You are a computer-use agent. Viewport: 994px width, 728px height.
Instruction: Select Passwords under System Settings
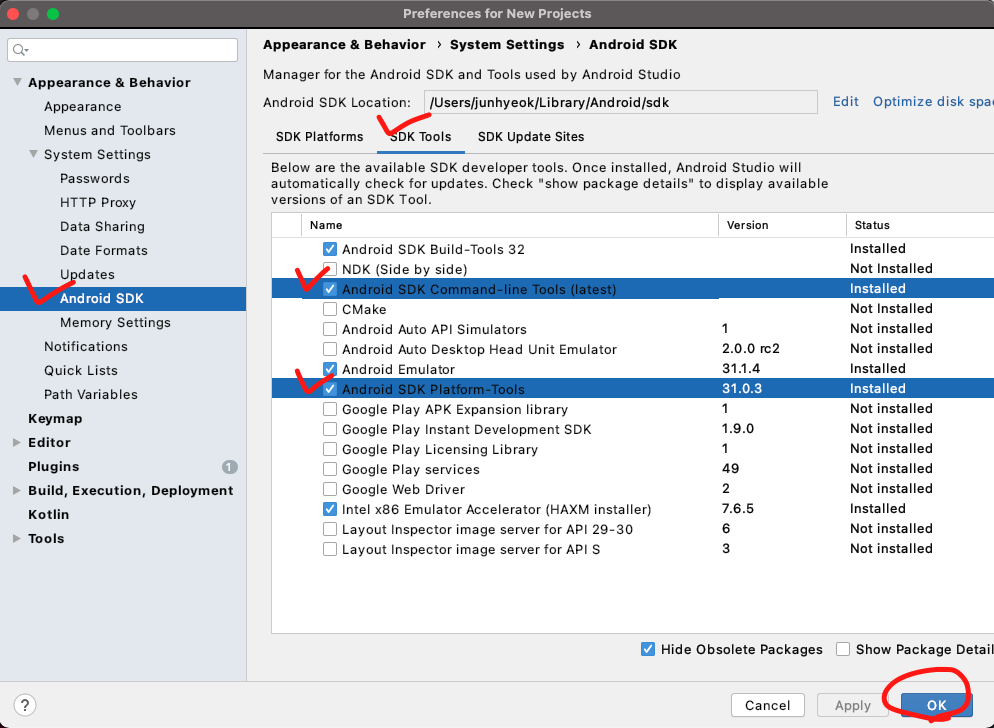click(x=94, y=178)
